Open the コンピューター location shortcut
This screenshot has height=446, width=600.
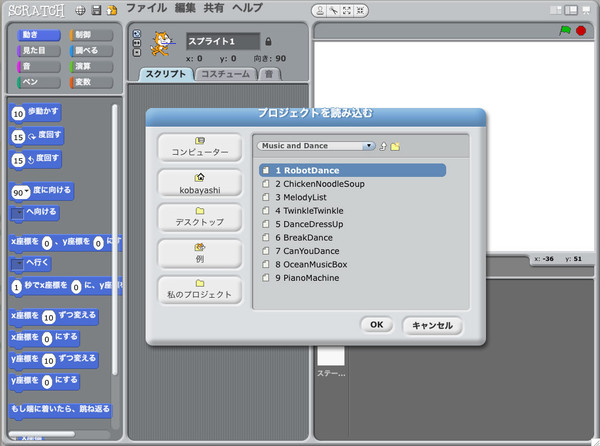[200, 147]
